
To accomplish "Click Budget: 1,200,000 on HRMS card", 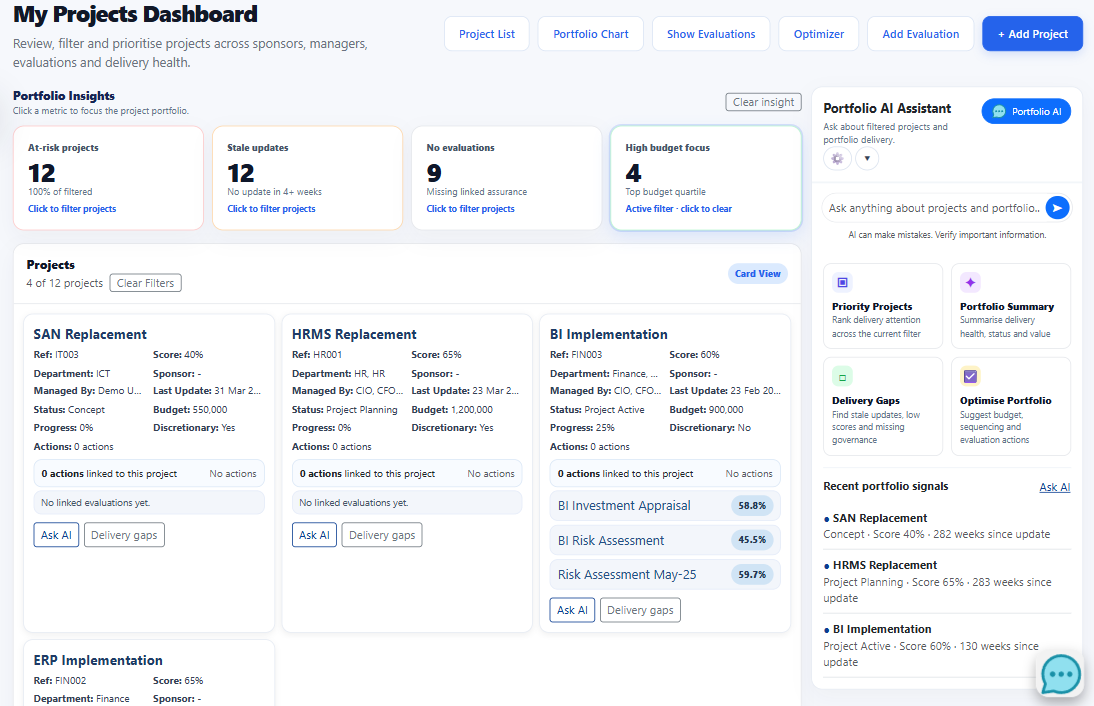I will pos(452,410).
